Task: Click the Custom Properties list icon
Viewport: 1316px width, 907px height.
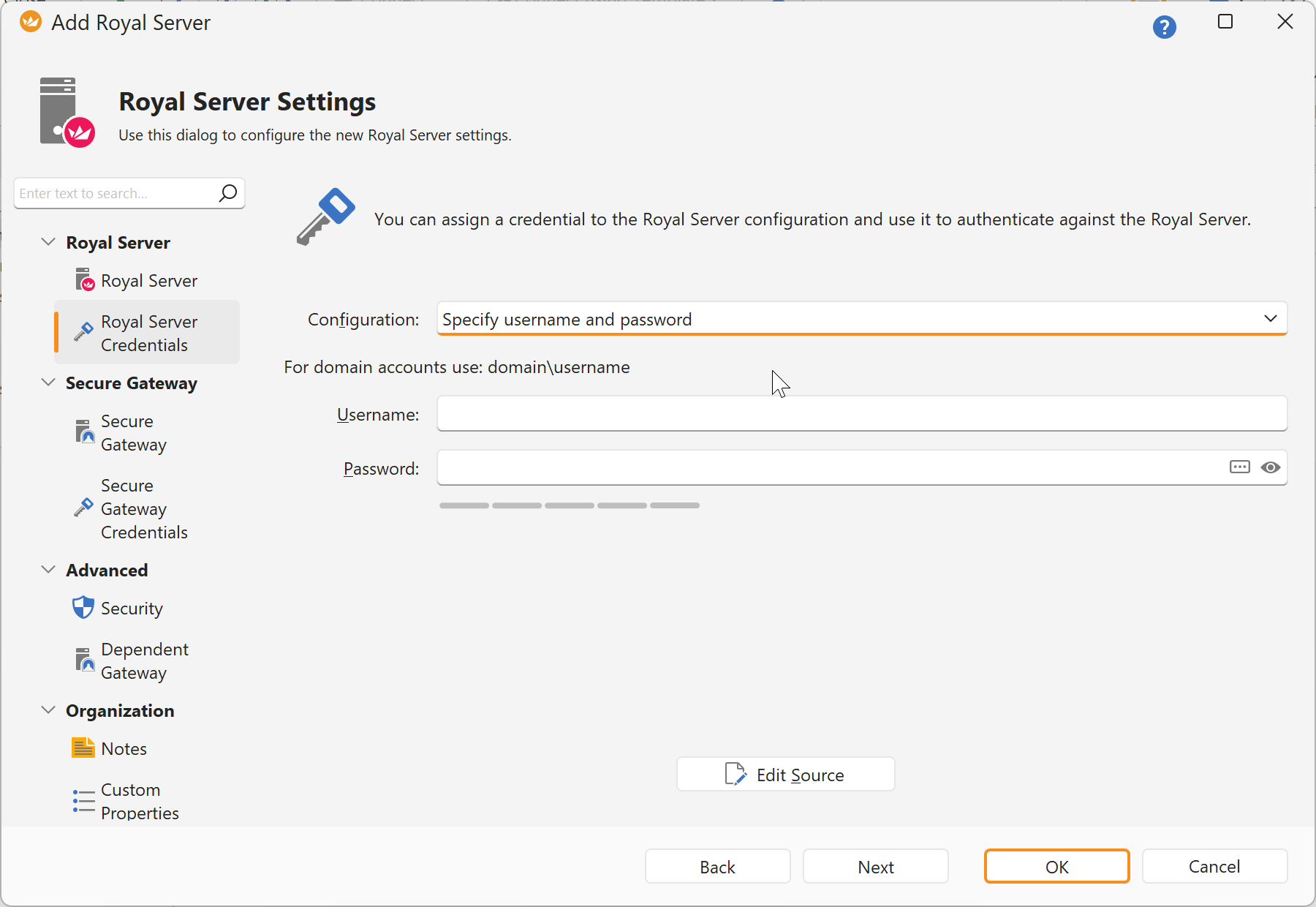Action: (83, 800)
